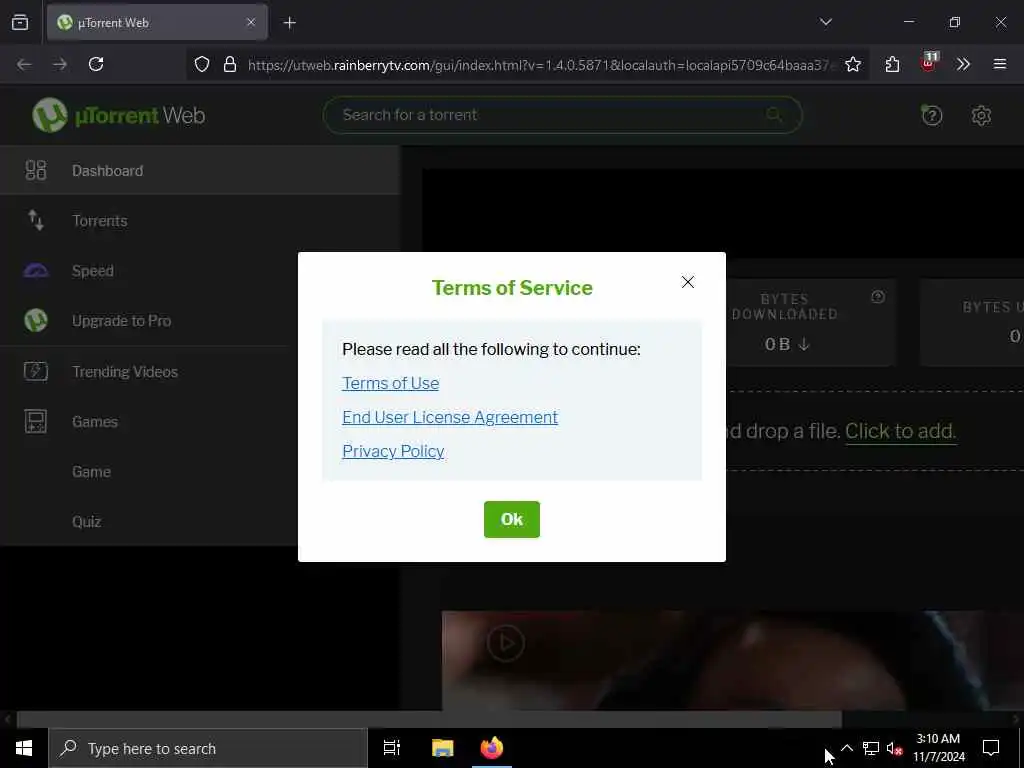
Task: Select Torrents in the sidebar
Action: [x=200, y=221]
